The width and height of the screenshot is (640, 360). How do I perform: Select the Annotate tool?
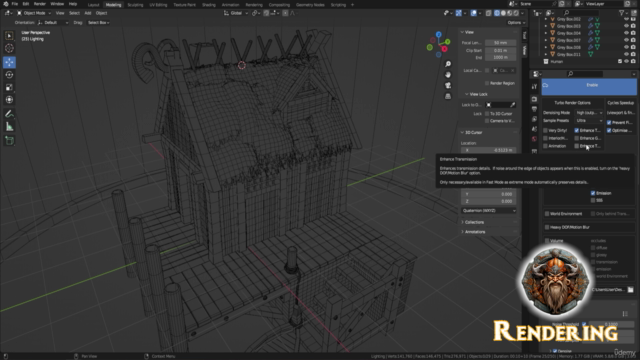[x=9, y=114]
